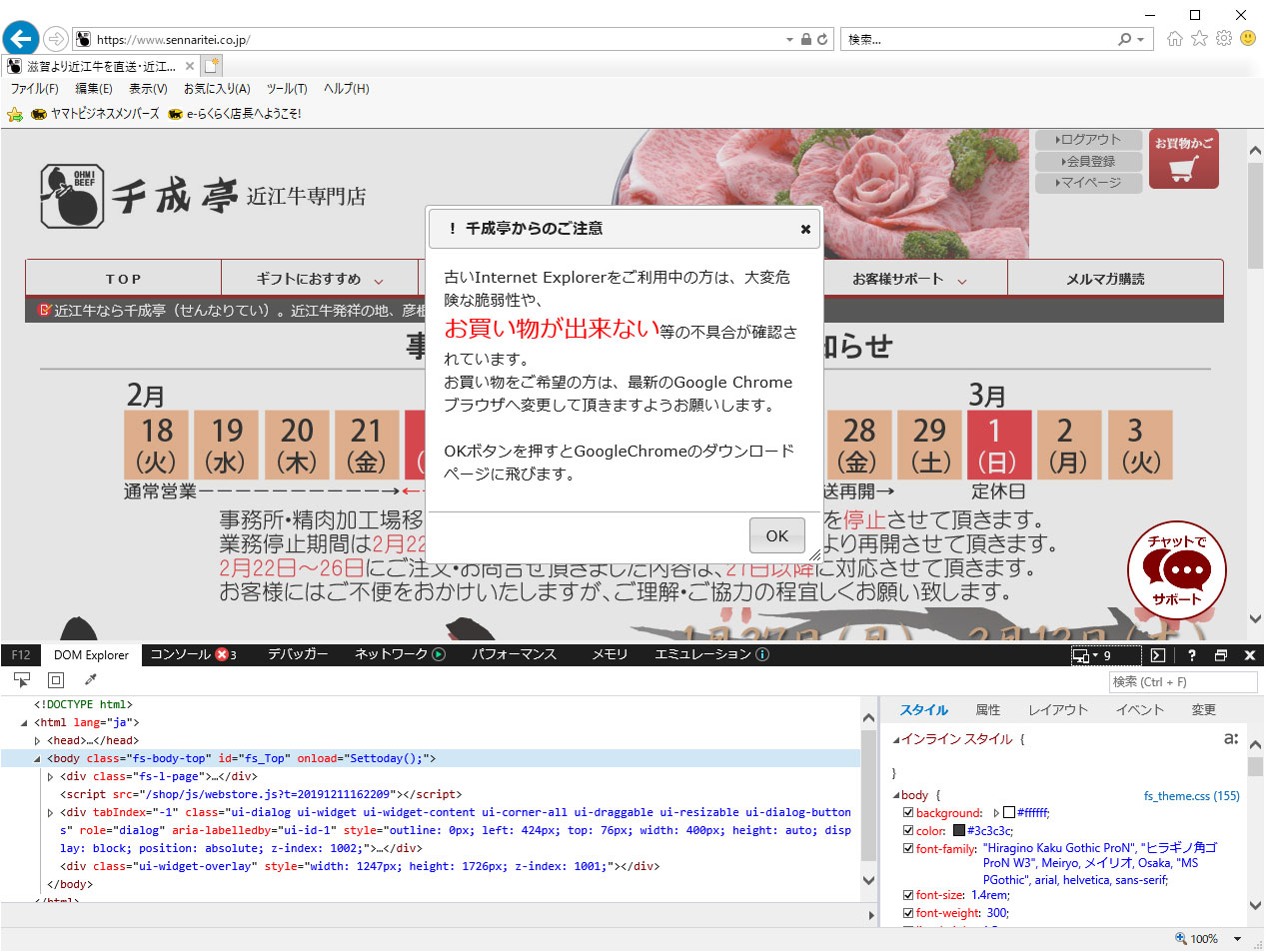
Task: Open the チャットでサポート chat bubble
Action: click(x=1177, y=570)
